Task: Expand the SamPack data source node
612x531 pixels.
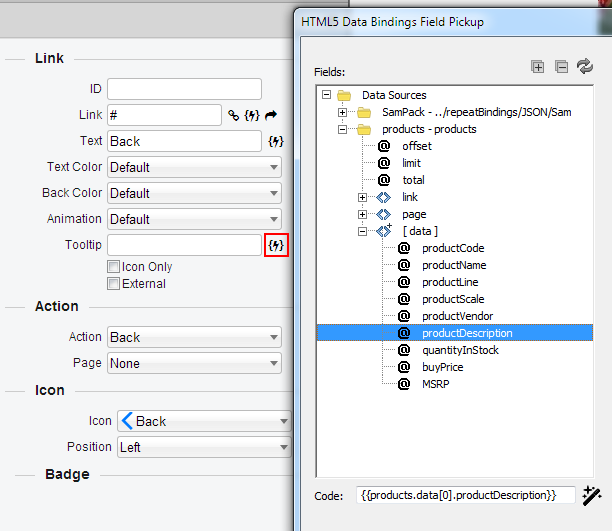Action: 342,112
